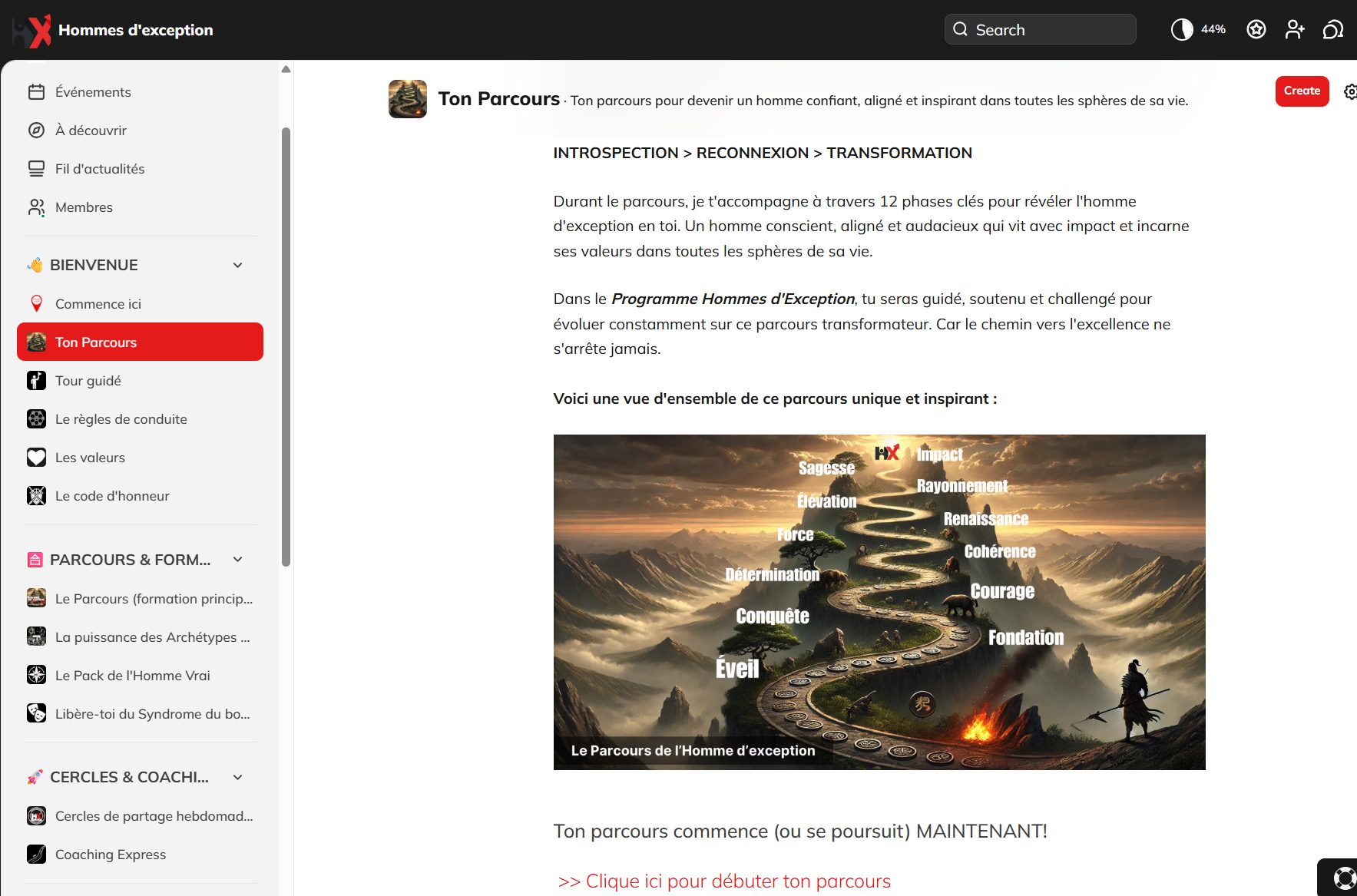Select Commence ici
Image resolution: width=1357 pixels, height=896 pixels.
click(140, 304)
